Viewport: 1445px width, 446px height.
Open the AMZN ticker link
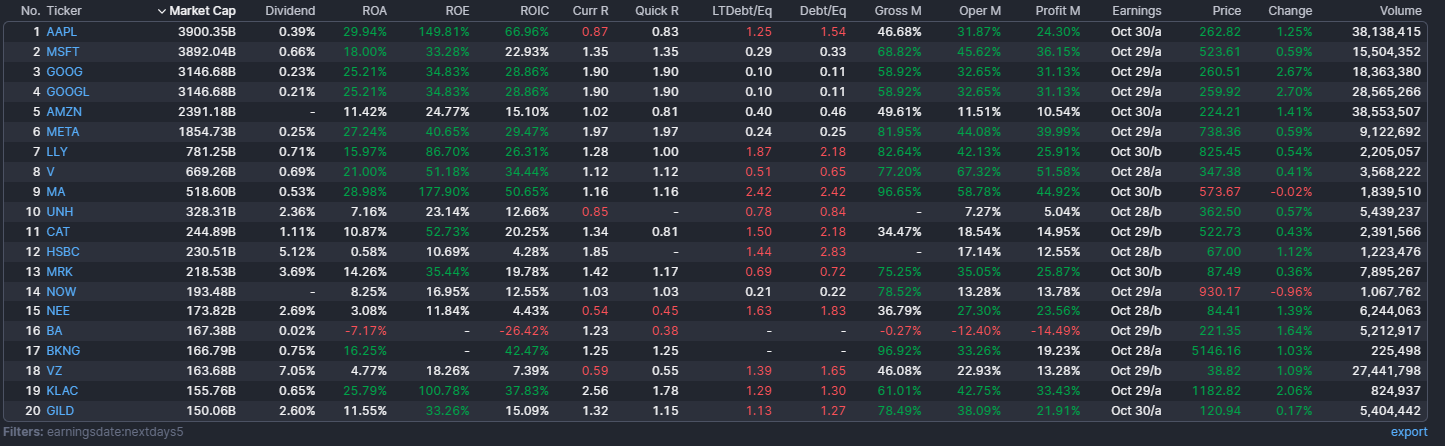click(x=64, y=111)
